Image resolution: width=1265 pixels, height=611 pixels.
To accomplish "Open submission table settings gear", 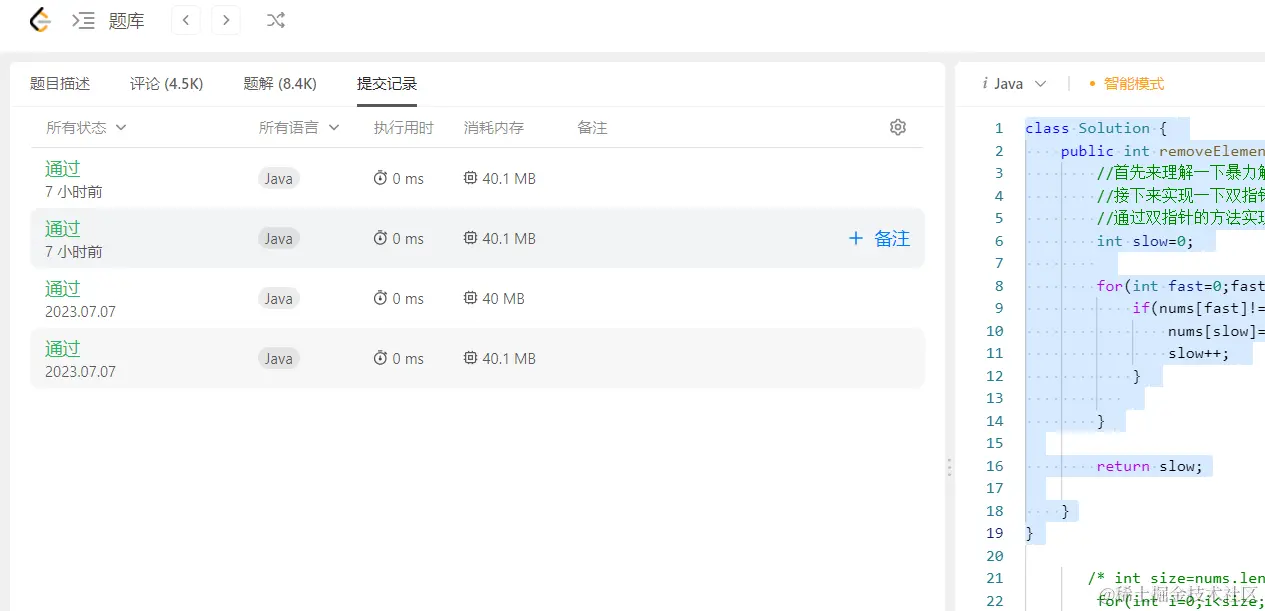I will point(898,127).
